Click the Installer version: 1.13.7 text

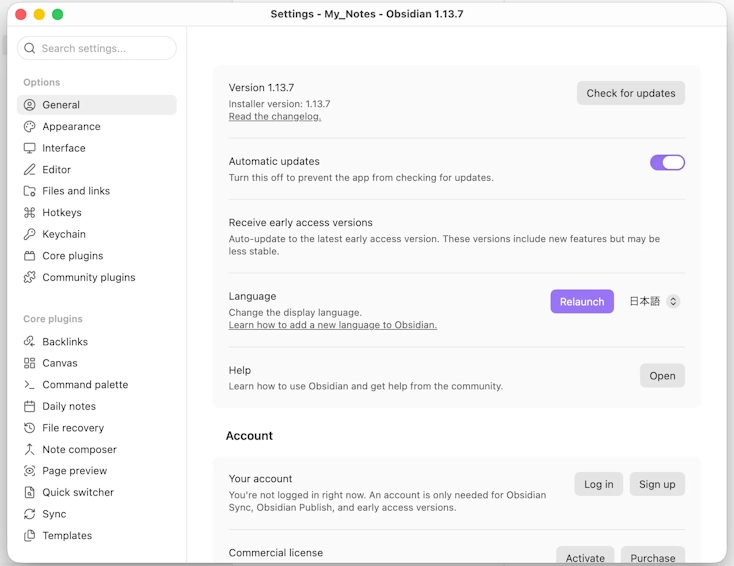(x=279, y=104)
